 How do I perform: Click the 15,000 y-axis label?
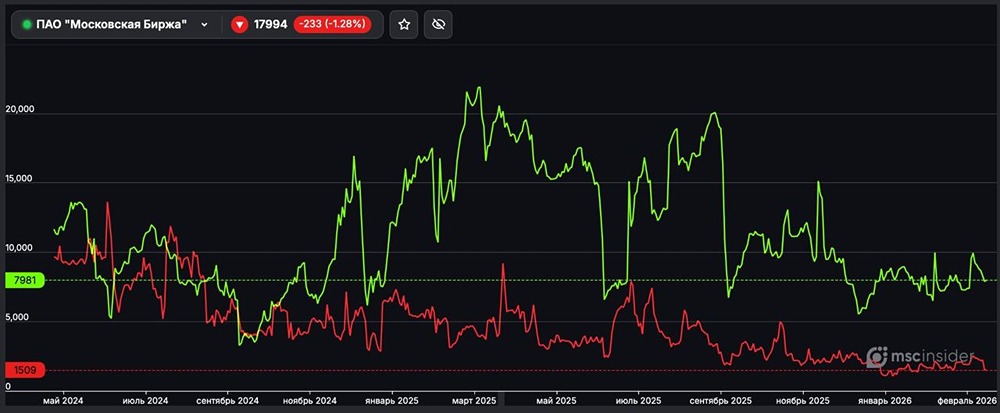click(x=19, y=179)
